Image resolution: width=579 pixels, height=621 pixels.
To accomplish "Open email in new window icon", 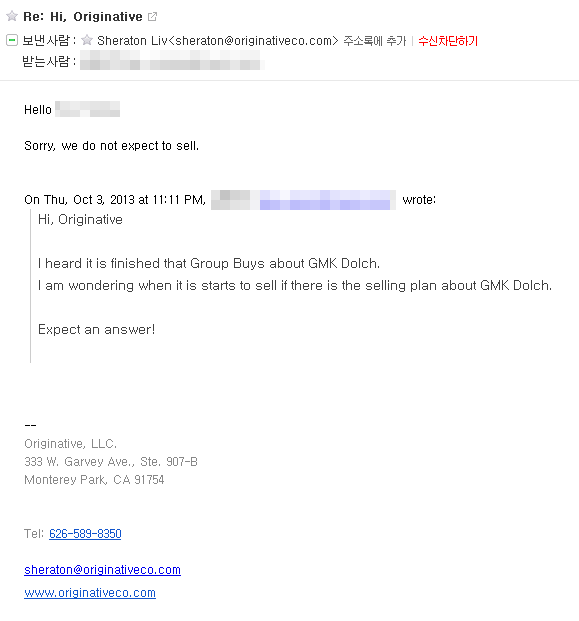I will tap(152, 17).
